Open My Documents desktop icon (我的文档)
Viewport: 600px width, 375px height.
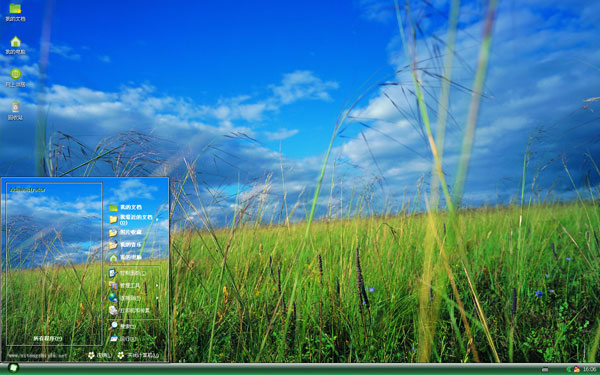point(15,12)
